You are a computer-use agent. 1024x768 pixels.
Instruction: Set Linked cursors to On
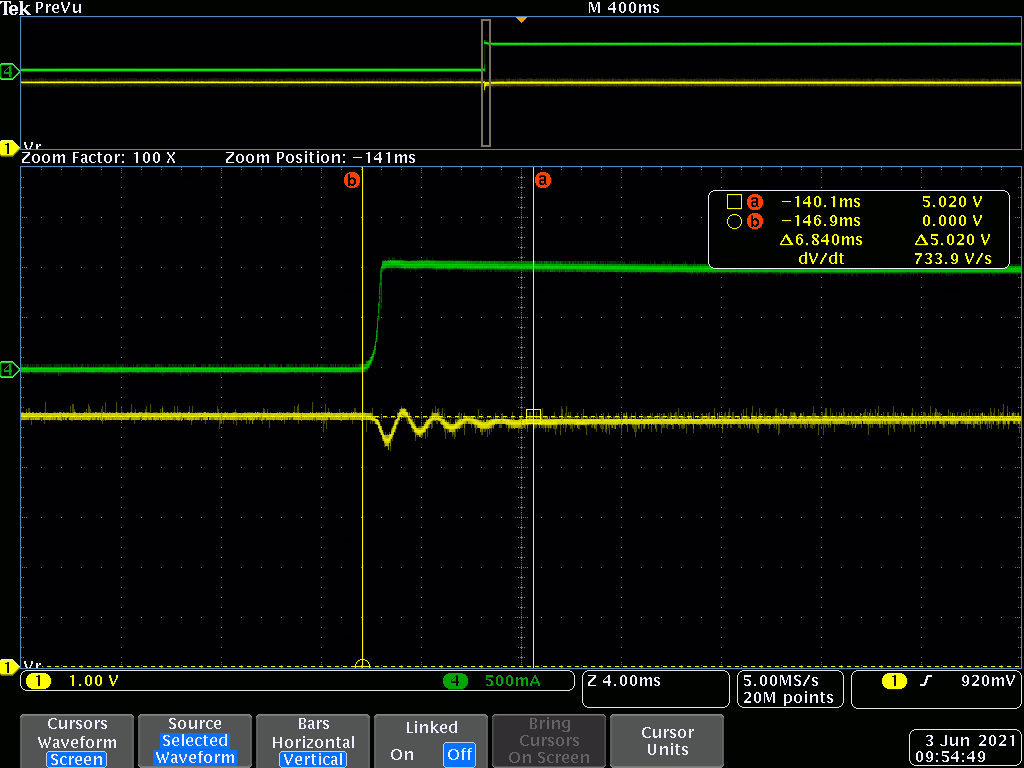coord(402,754)
